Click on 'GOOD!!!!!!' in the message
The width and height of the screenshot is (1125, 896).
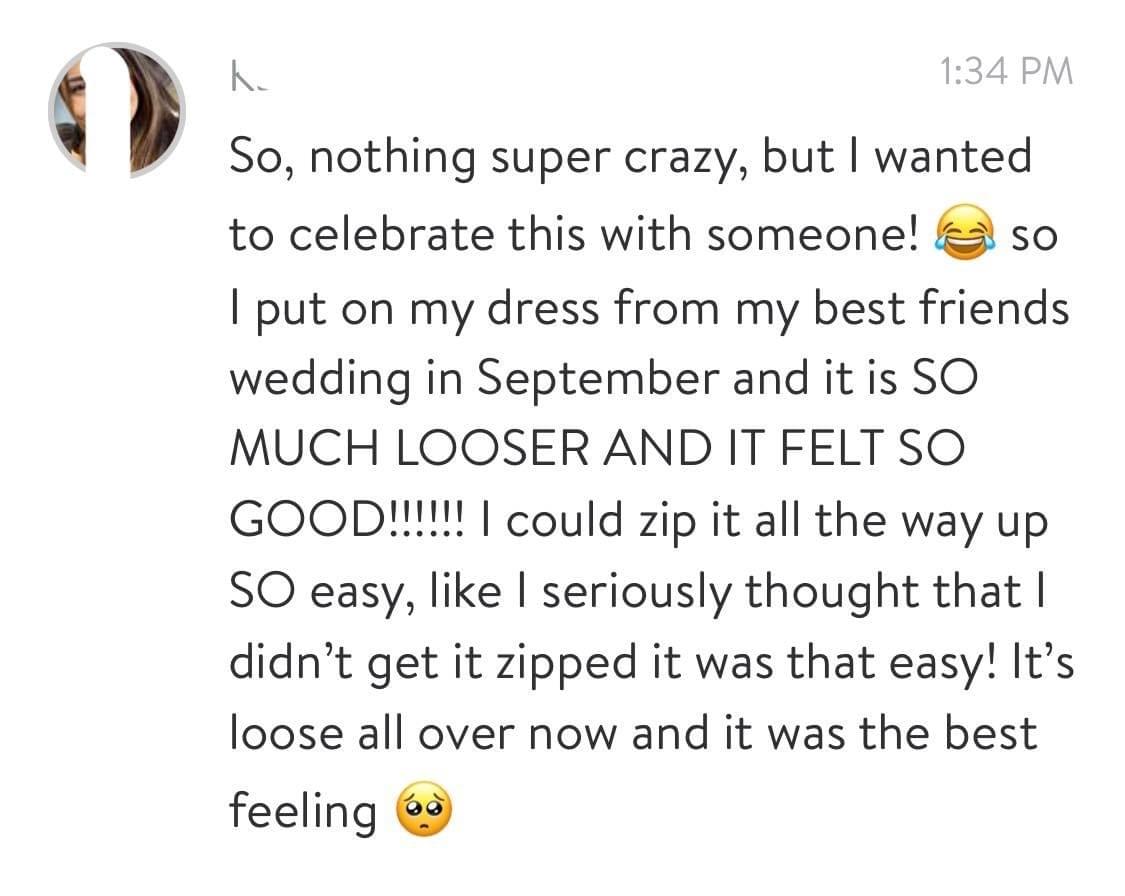347,519
